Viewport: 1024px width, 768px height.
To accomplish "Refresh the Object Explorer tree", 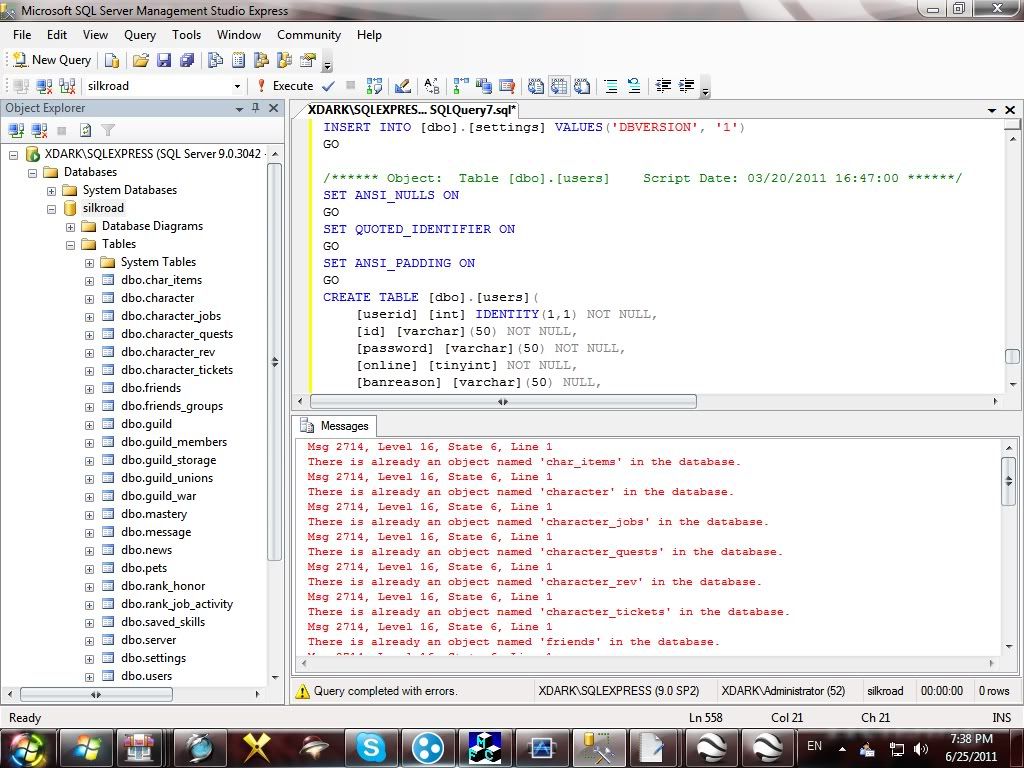I will [x=86, y=131].
